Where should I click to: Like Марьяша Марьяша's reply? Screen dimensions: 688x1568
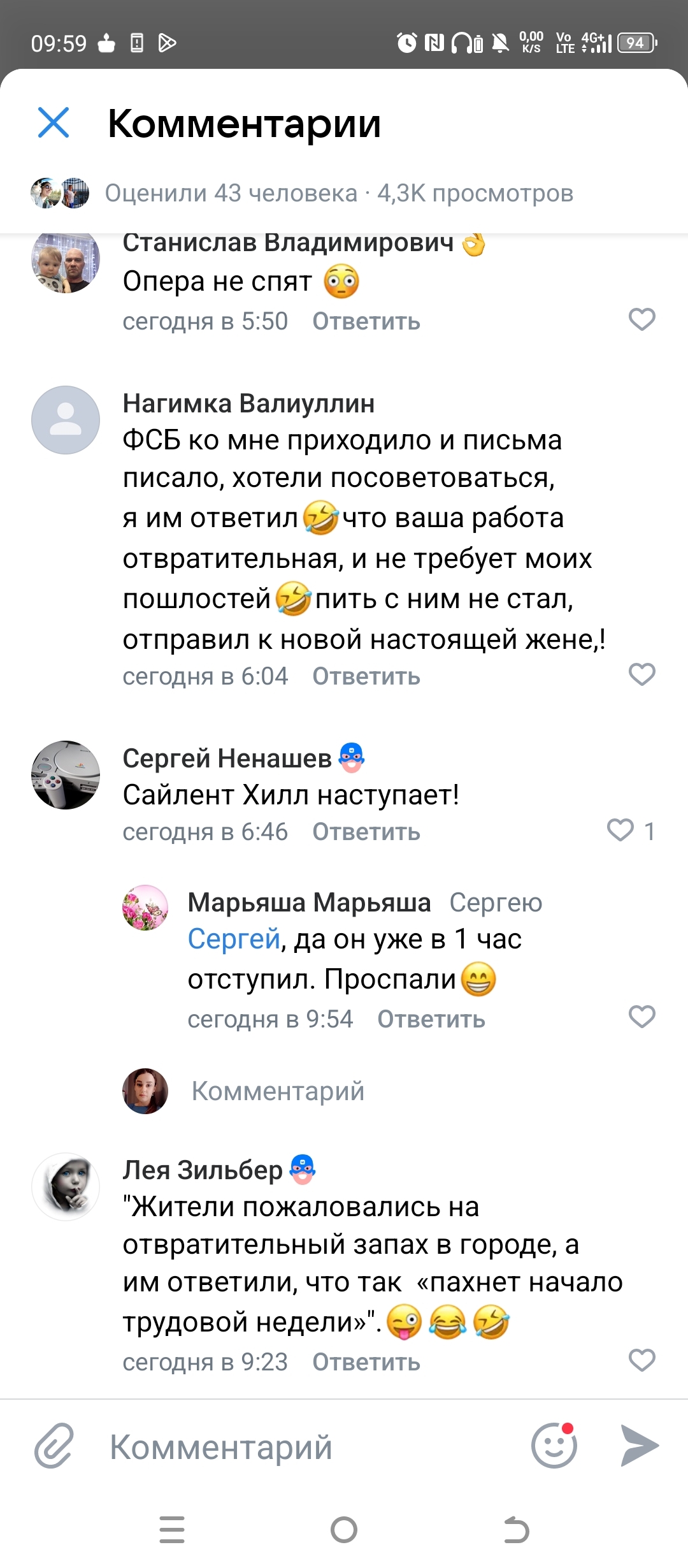click(x=641, y=1017)
